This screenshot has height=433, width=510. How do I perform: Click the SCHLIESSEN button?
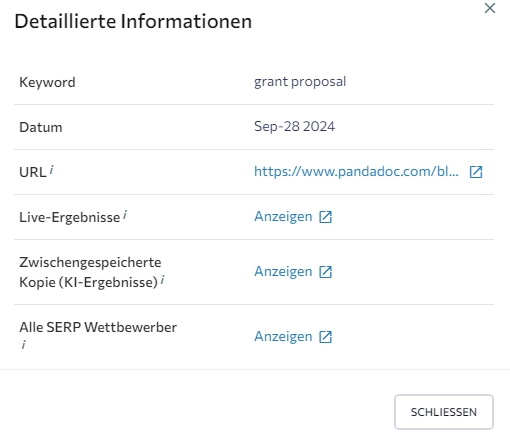444,412
